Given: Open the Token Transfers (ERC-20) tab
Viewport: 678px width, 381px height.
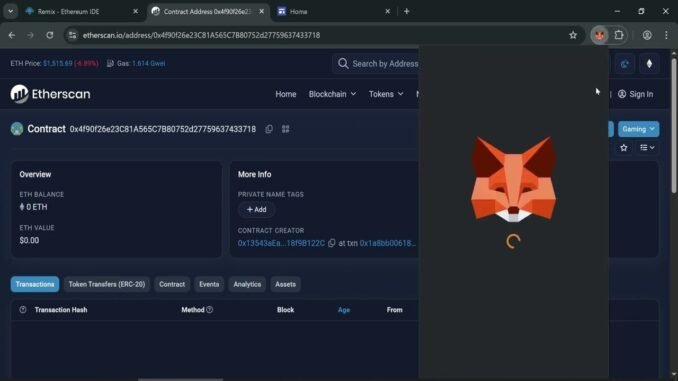Looking at the screenshot, I should pos(107,284).
